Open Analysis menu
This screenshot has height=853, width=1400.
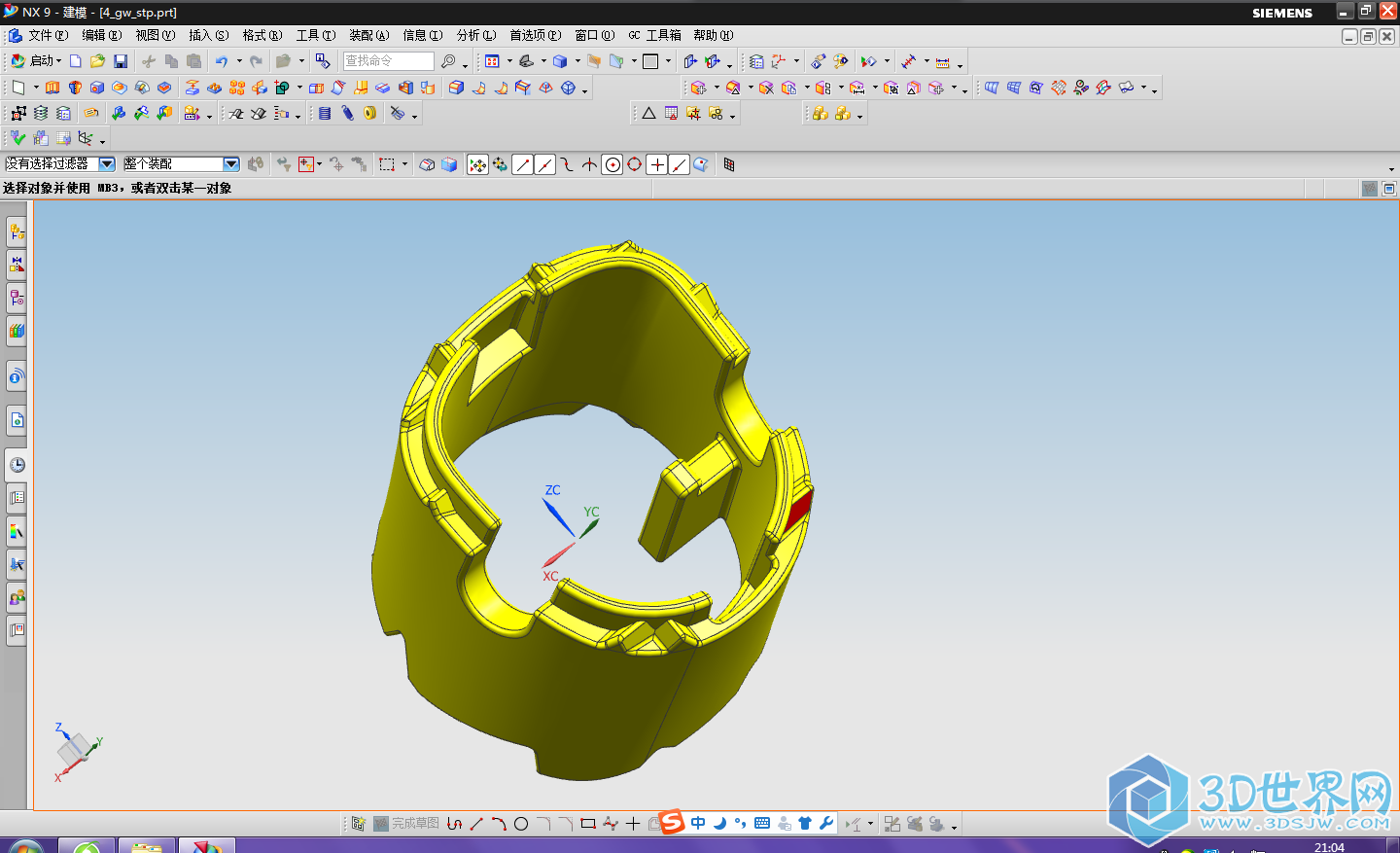(476, 35)
